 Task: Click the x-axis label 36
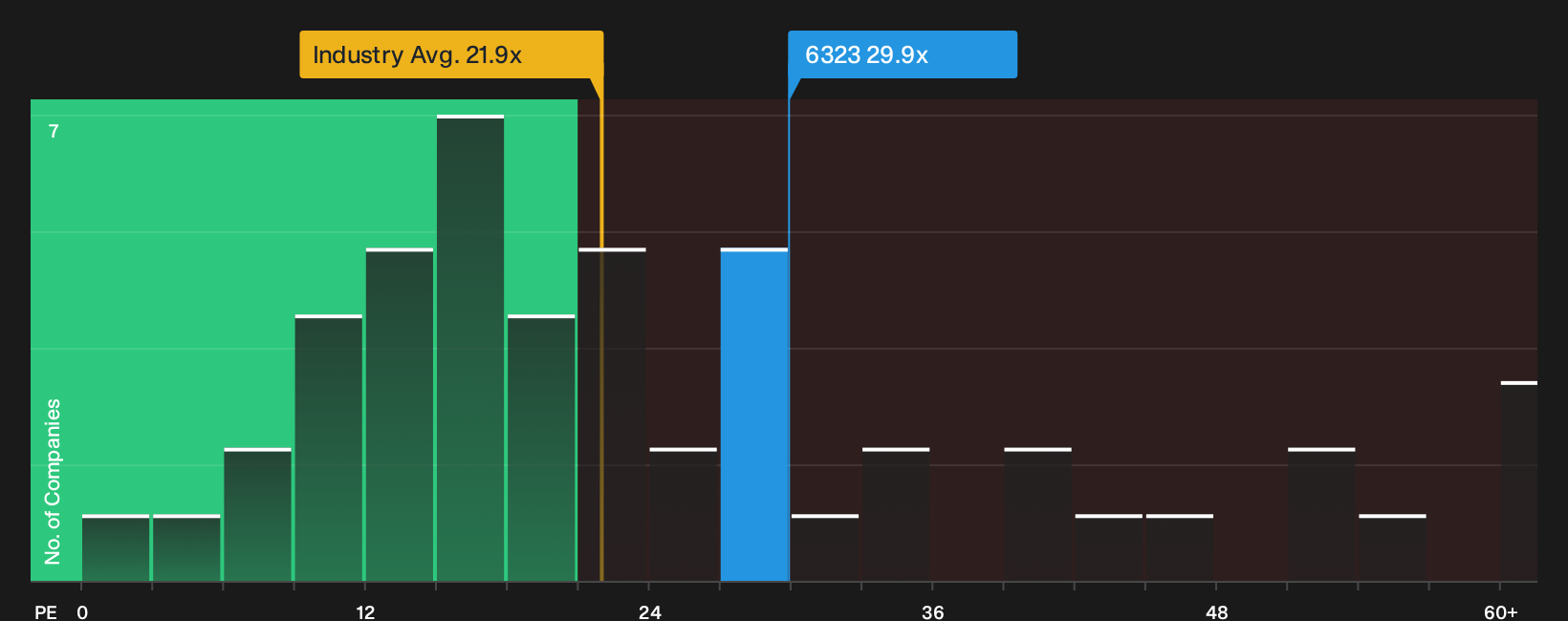(x=933, y=611)
